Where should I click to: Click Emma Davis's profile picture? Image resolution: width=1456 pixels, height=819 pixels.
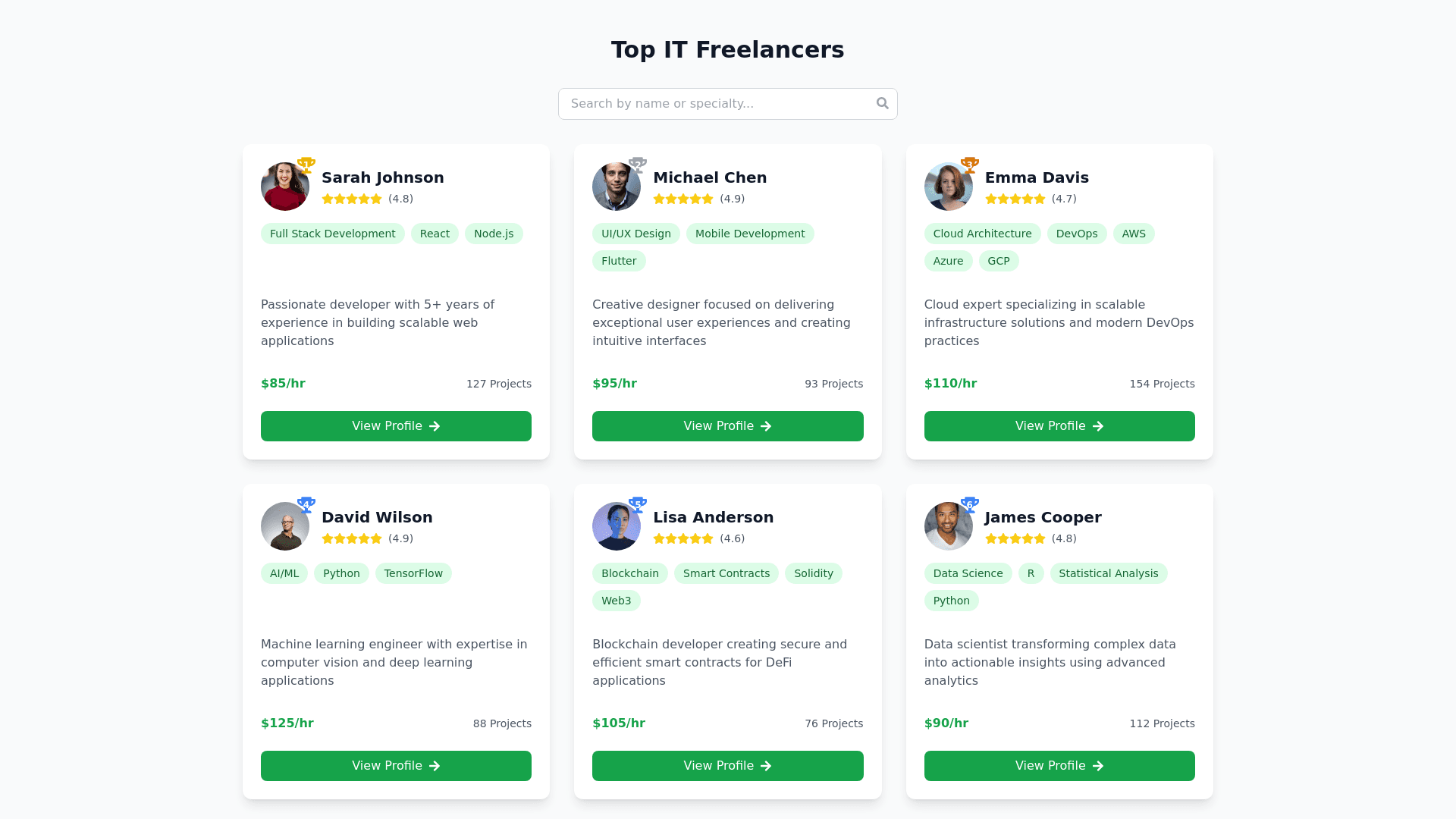tap(948, 187)
